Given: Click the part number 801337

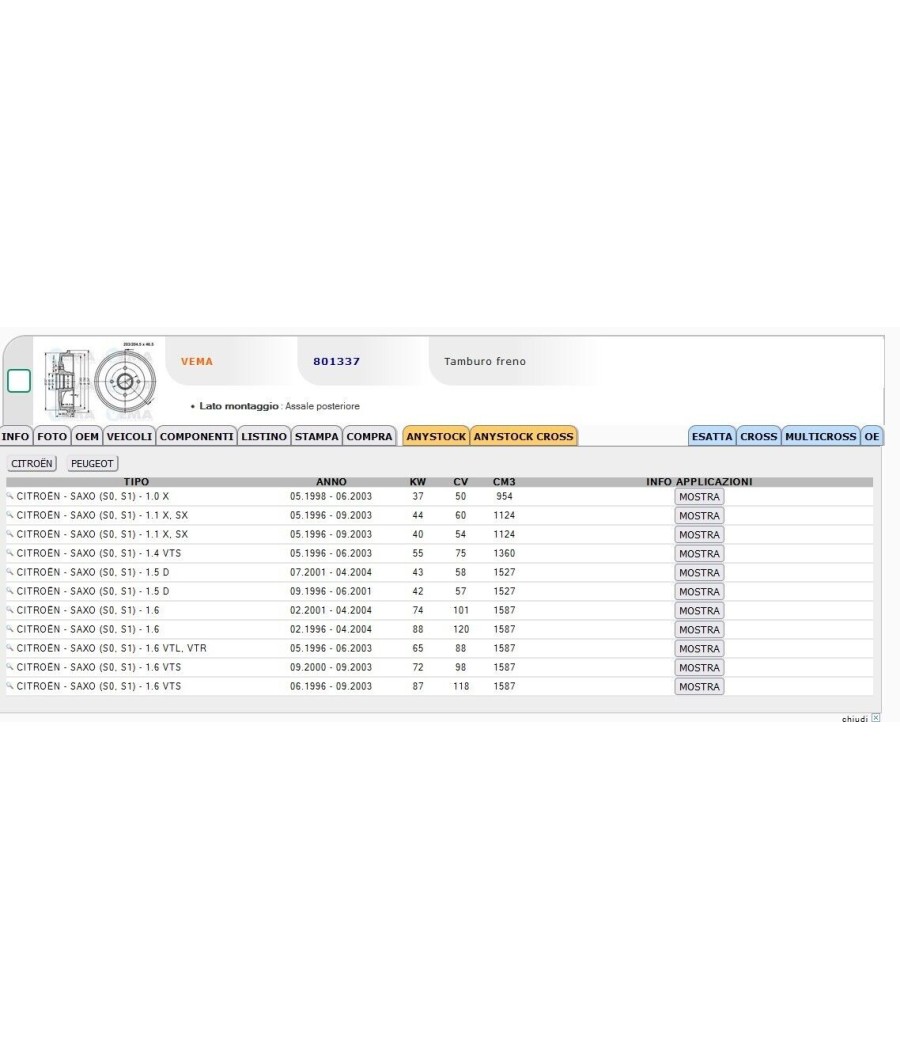Looking at the screenshot, I should 337,362.
